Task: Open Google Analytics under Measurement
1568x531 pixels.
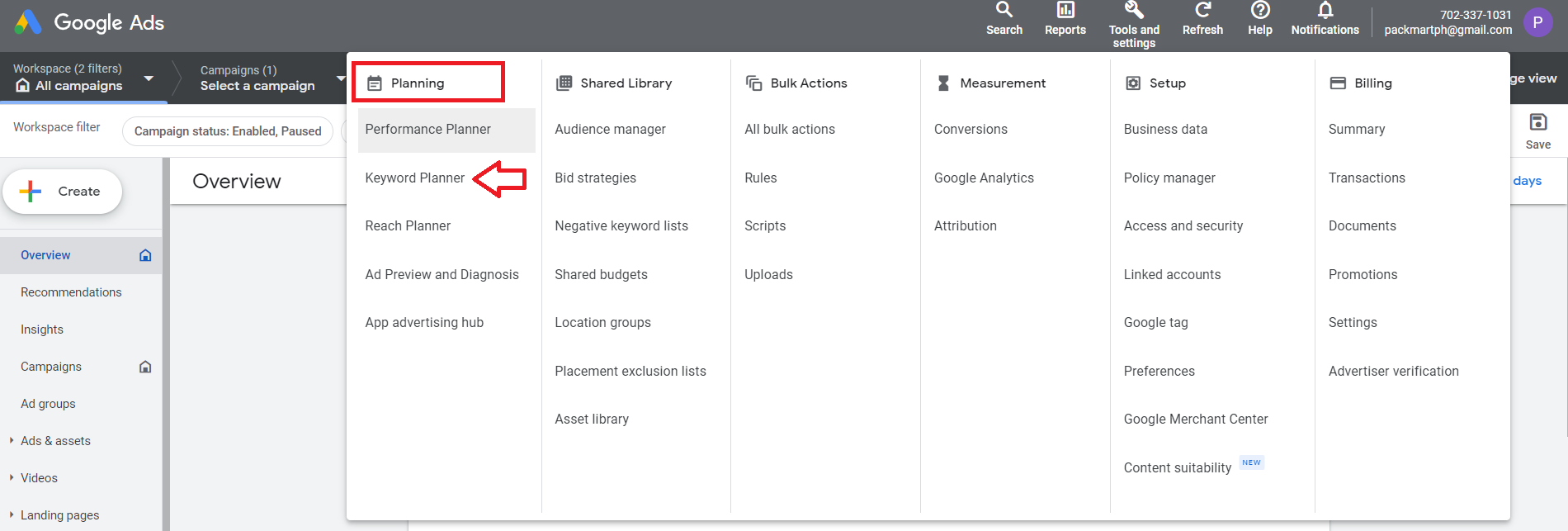Action: pos(984,178)
